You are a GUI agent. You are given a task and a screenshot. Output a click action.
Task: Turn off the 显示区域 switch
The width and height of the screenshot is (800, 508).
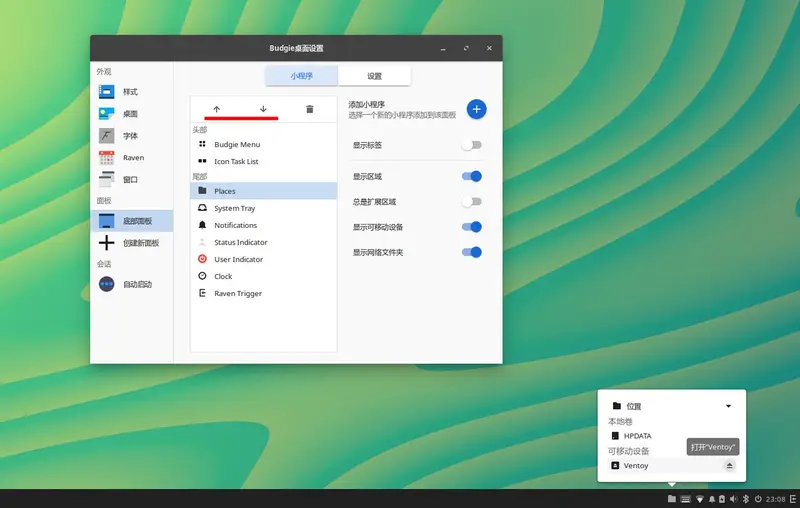pyautogui.click(x=471, y=177)
